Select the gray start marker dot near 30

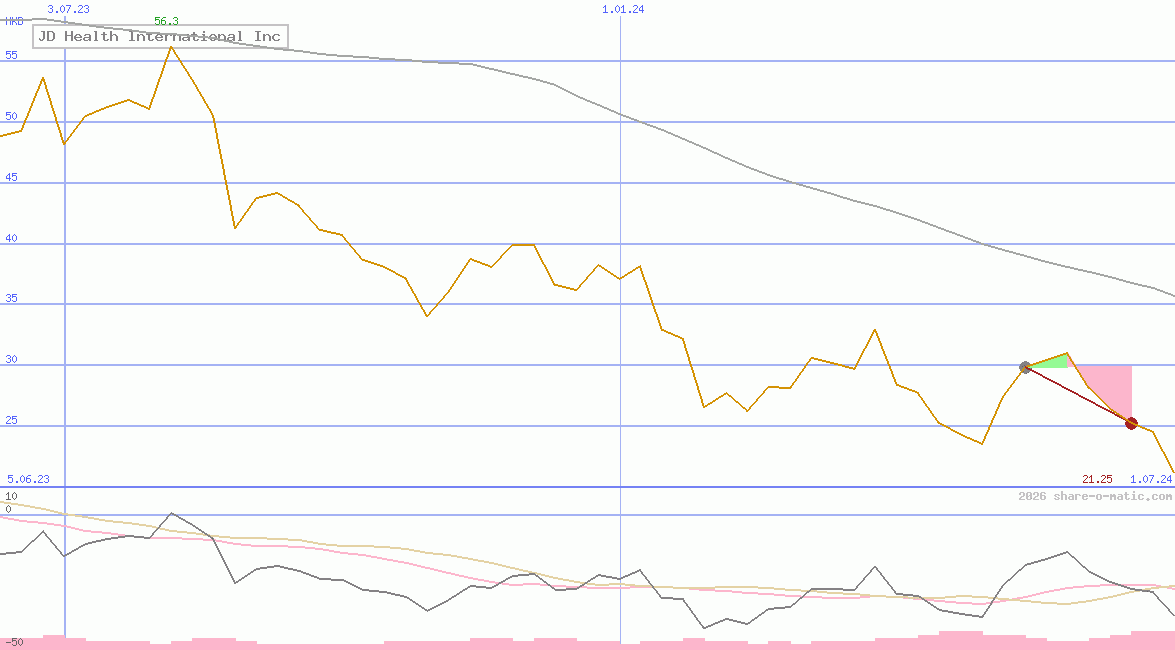click(x=1025, y=367)
